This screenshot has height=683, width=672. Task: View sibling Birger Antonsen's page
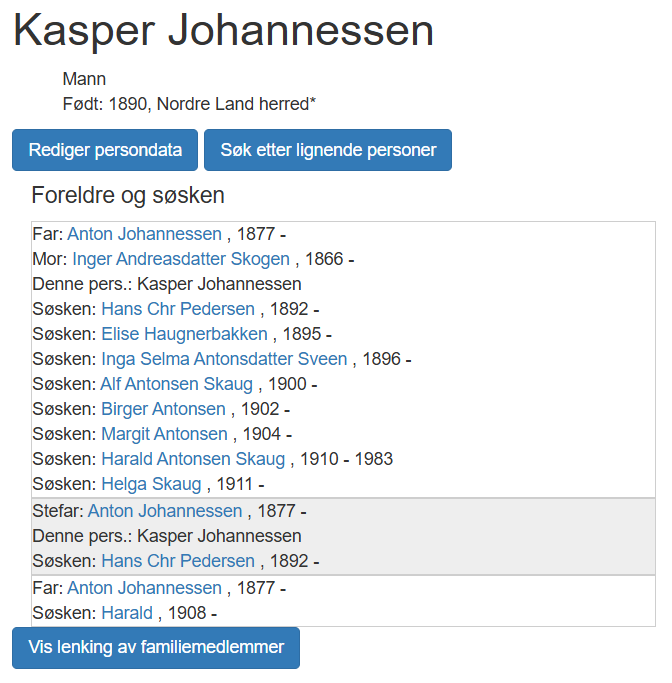coord(163,409)
